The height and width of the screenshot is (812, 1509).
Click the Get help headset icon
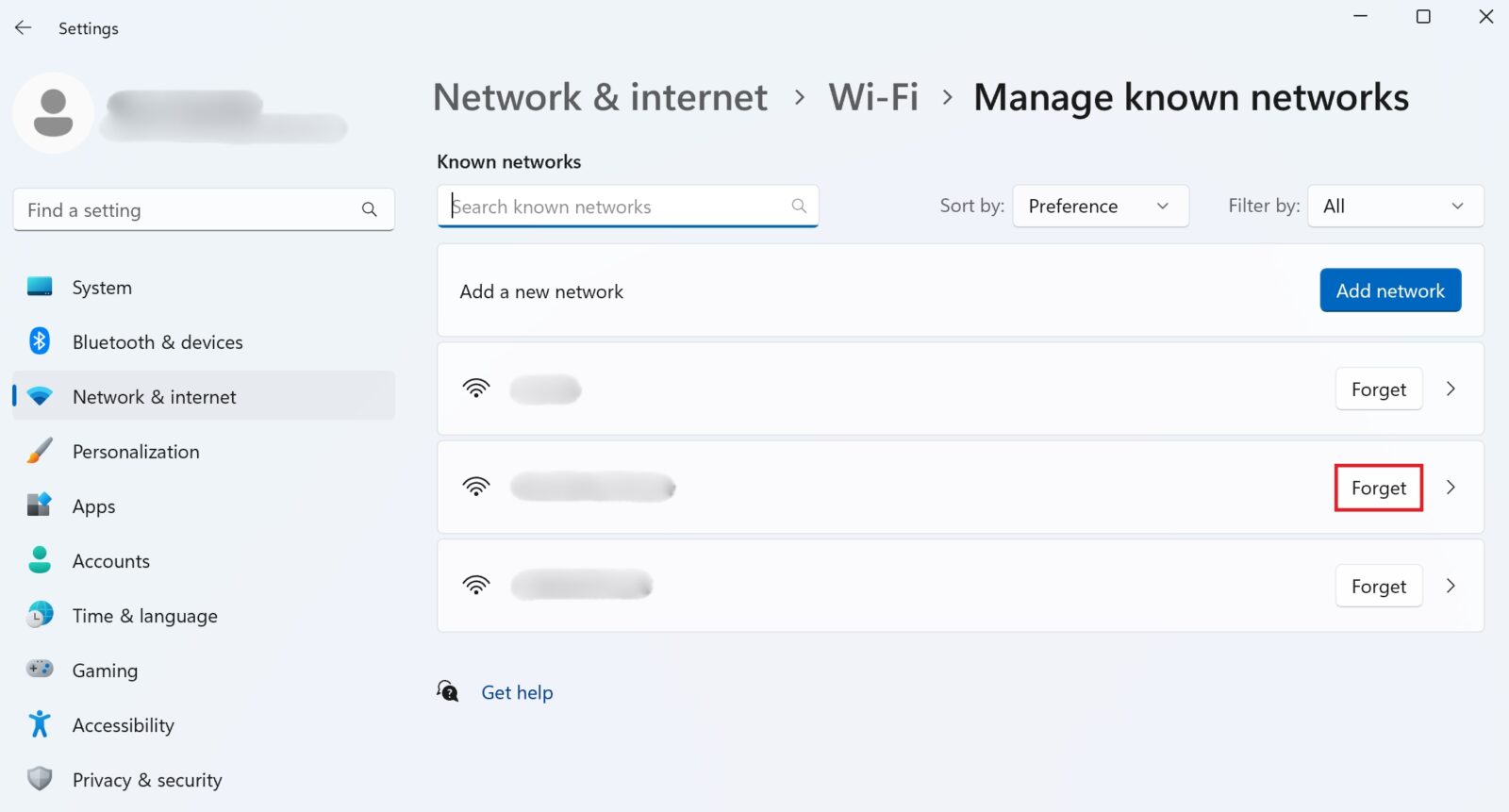[448, 691]
